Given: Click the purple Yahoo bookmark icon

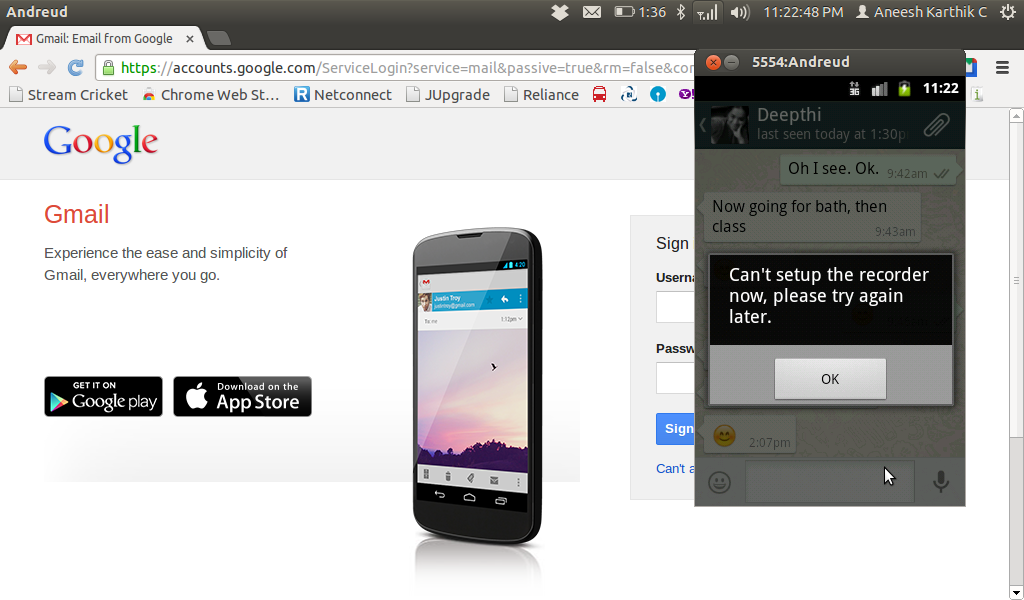Looking at the screenshot, I should coord(685,95).
